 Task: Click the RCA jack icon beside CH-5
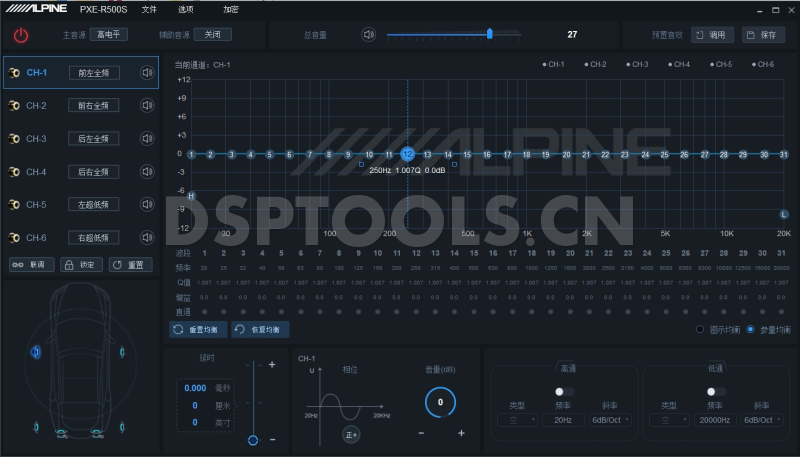[14, 205]
